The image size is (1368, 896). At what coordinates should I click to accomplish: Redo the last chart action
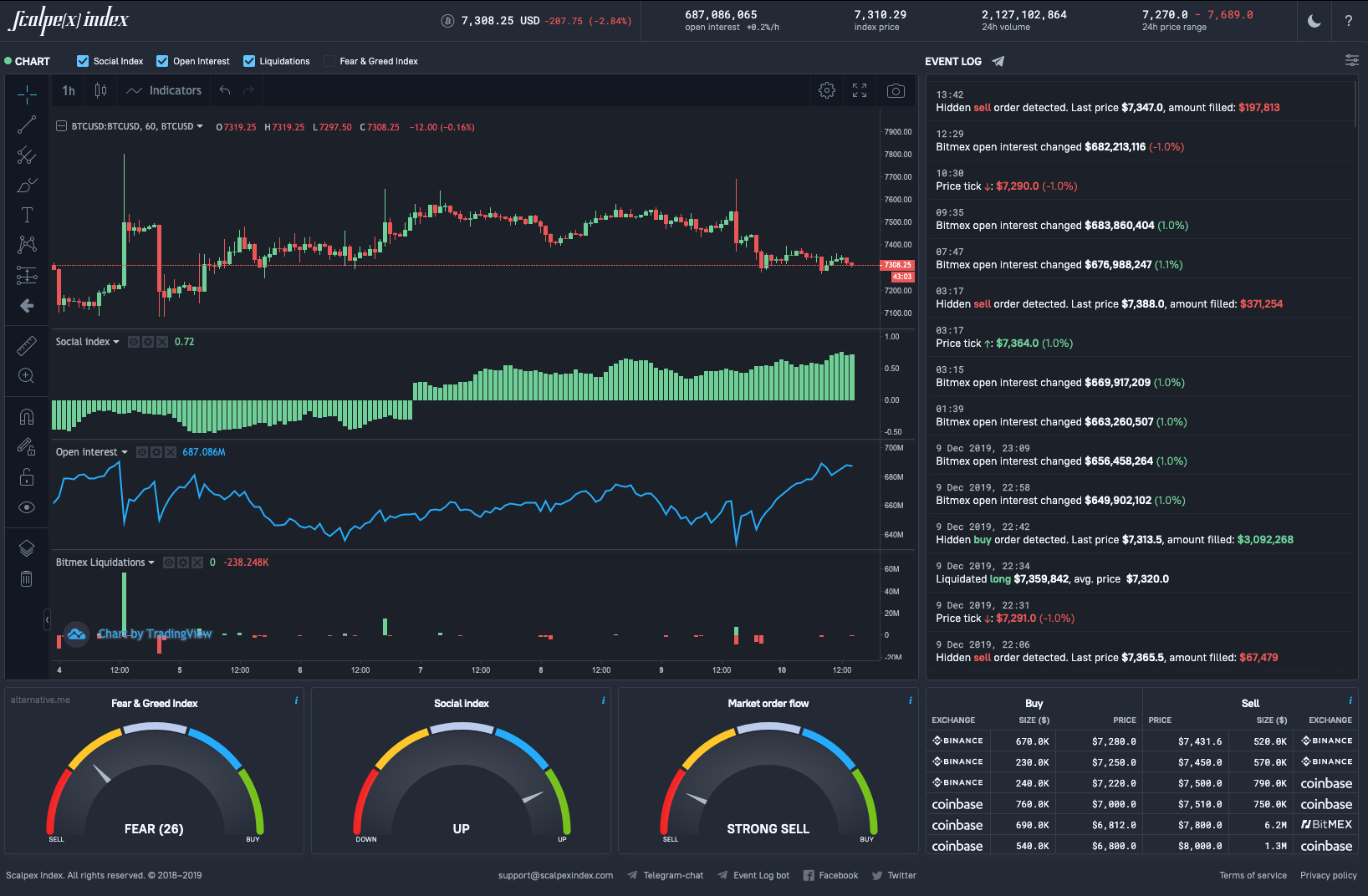tap(248, 90)
